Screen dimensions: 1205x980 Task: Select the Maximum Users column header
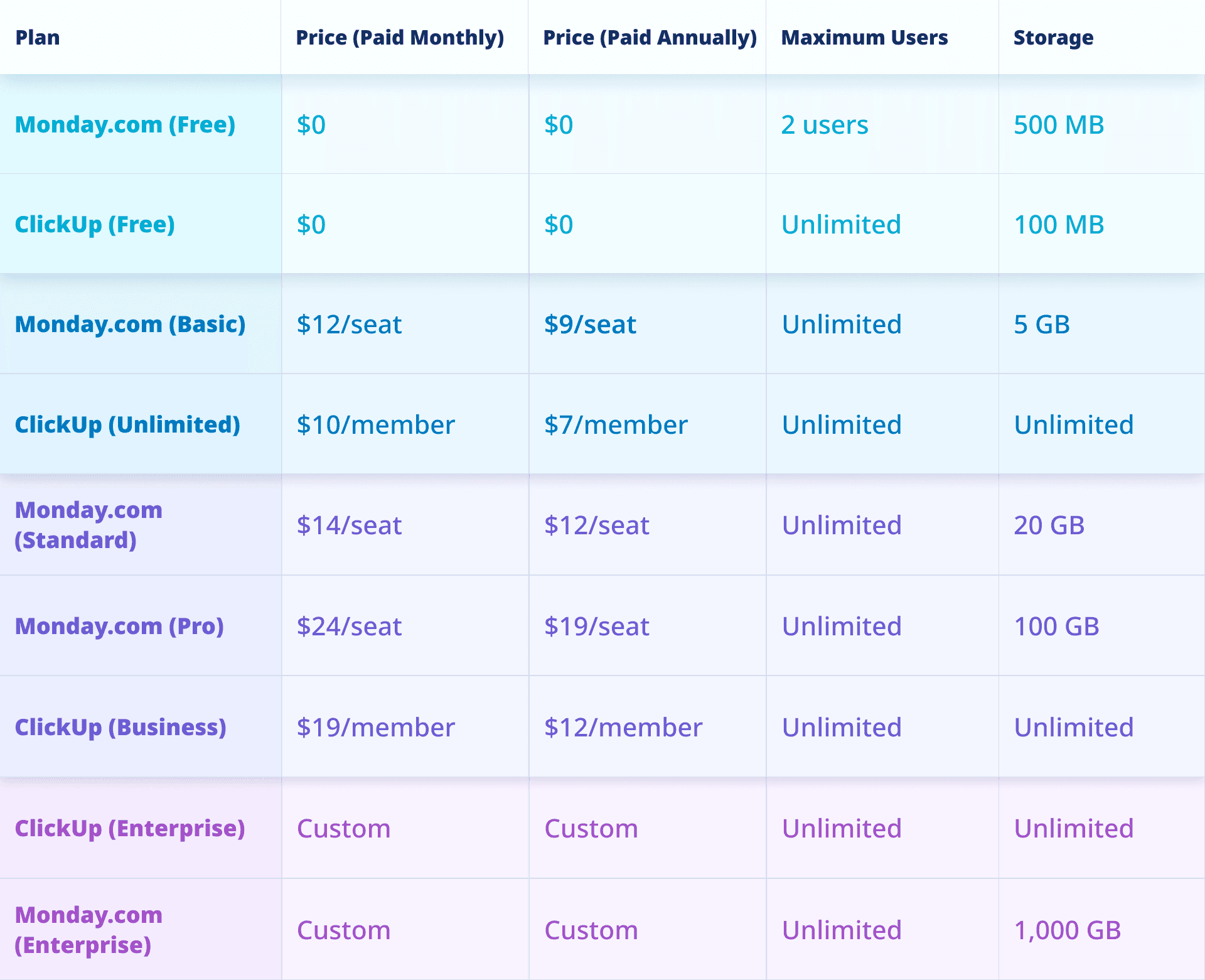coord(864,38)
